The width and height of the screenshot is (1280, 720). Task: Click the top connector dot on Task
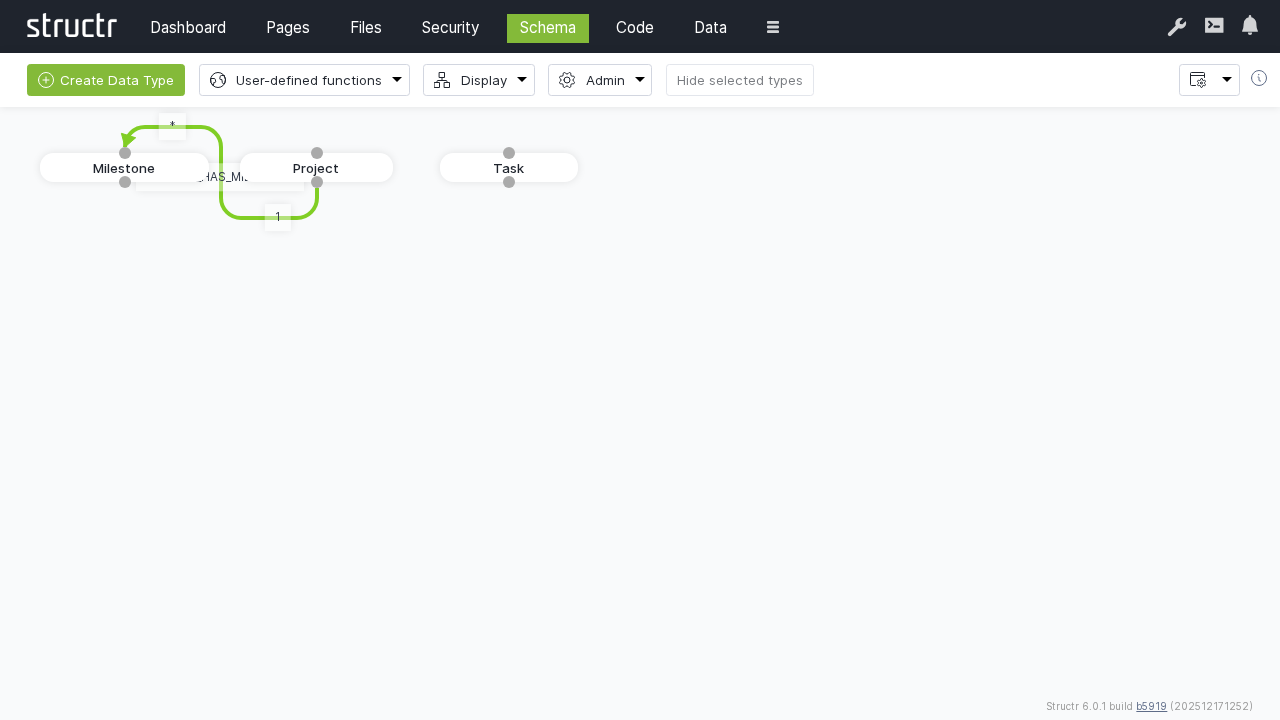[x=509, y=153]
